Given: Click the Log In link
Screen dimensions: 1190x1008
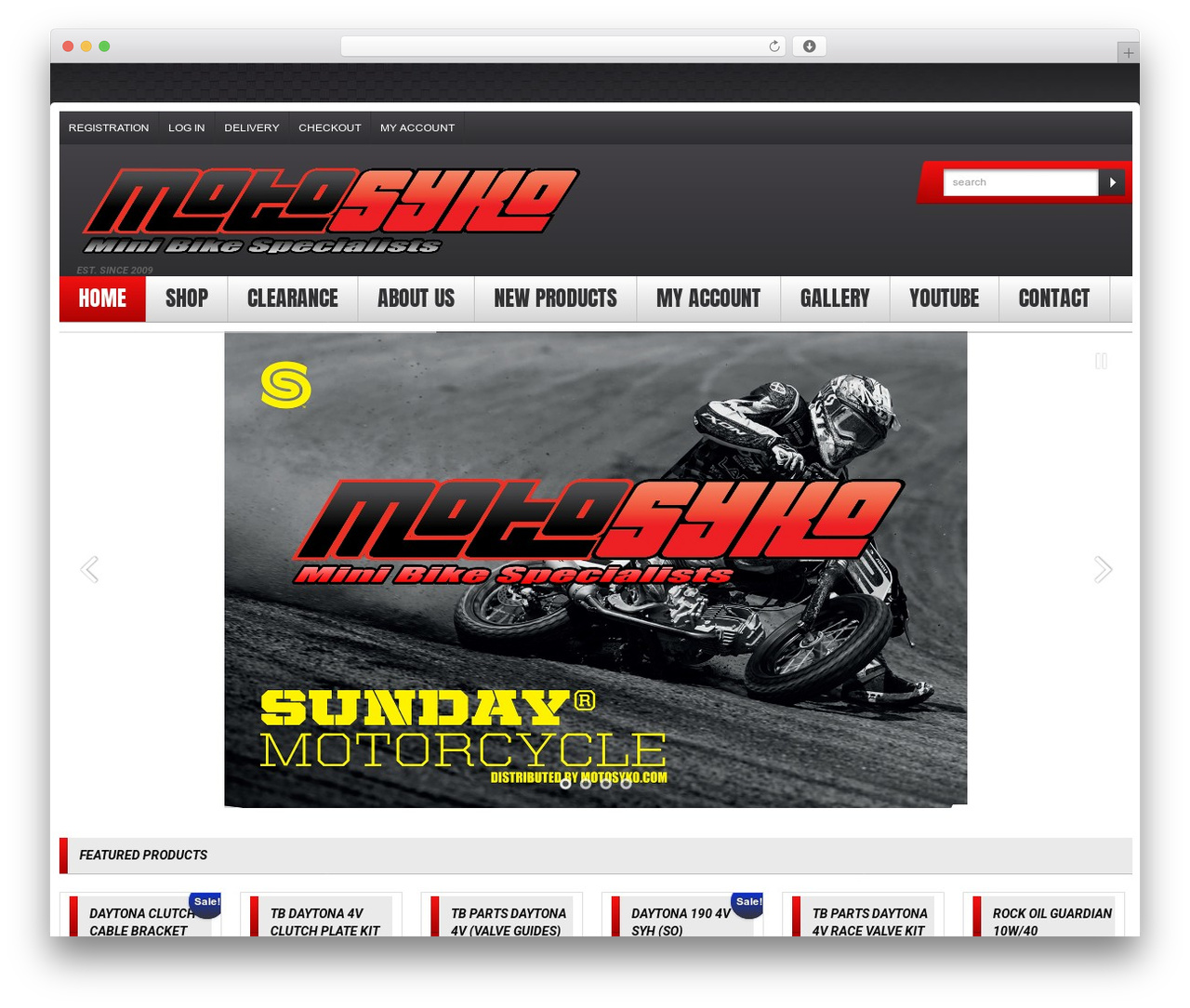Looking at the screenshot, I should point(187,127).
